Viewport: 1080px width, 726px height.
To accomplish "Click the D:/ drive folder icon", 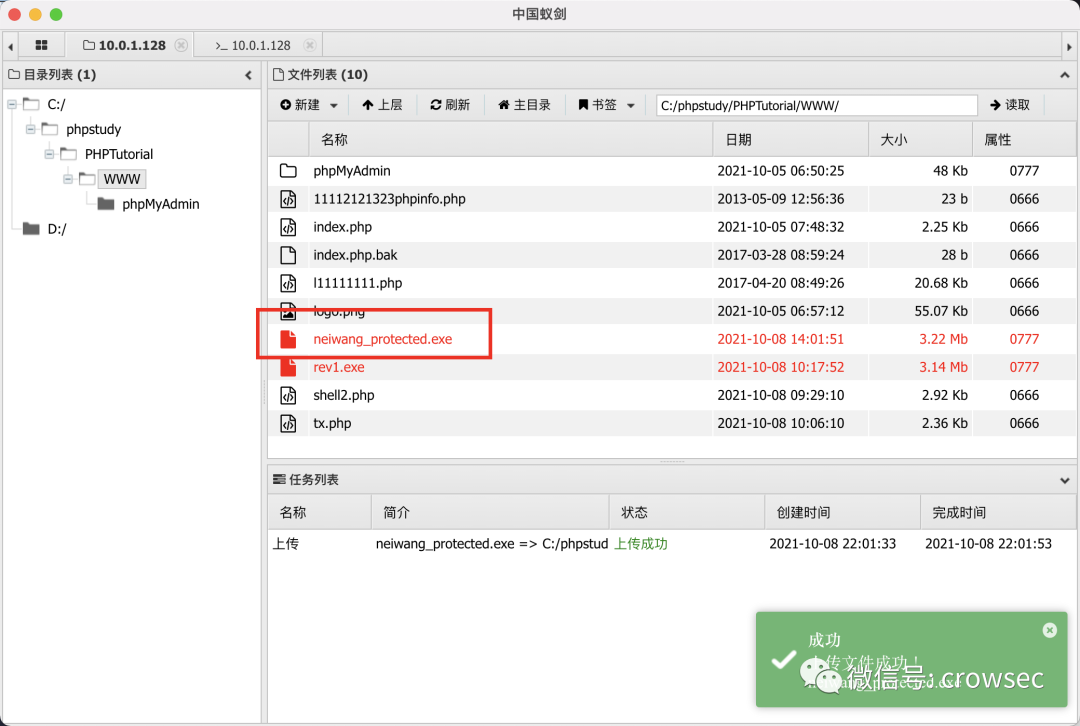I will [31, 229].
